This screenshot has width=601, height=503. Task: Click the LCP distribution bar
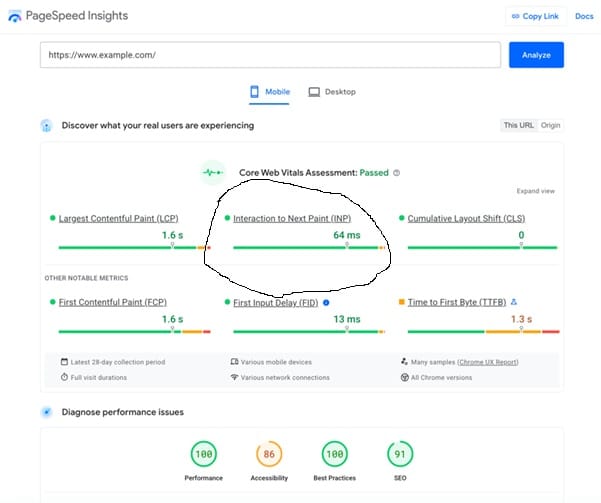point(135,248)
